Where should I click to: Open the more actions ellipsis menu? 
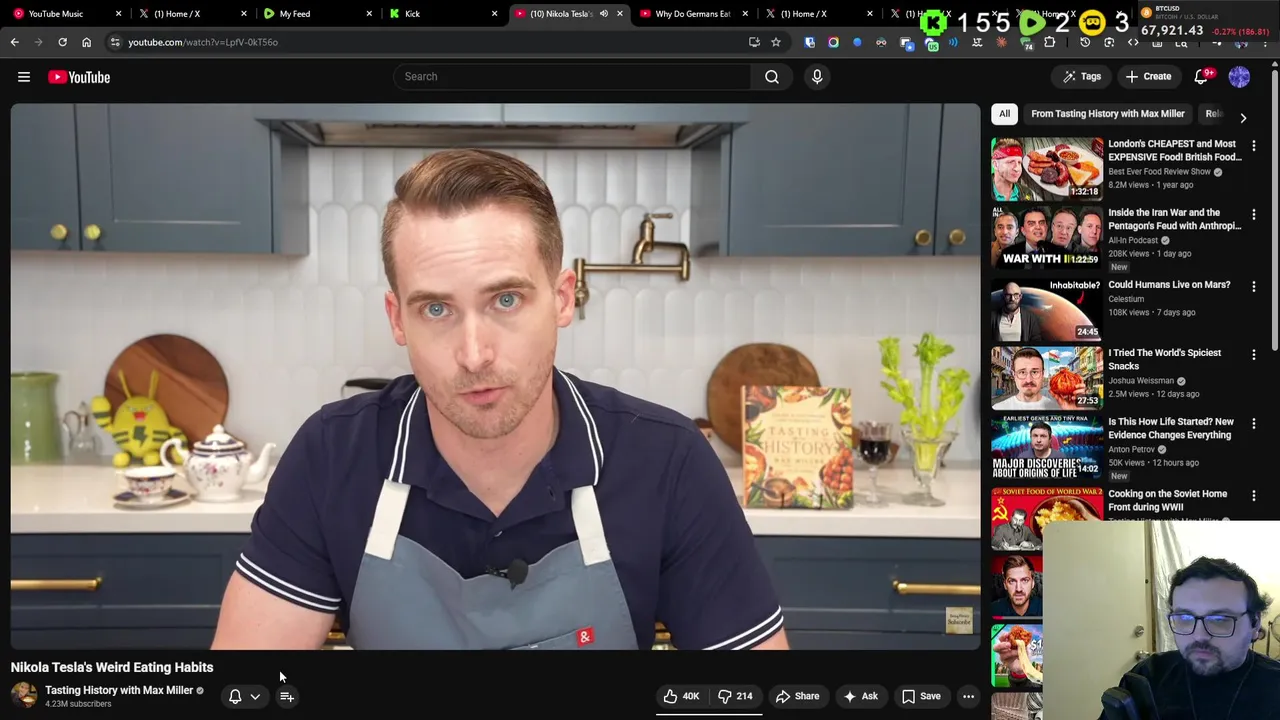[968, 696]
